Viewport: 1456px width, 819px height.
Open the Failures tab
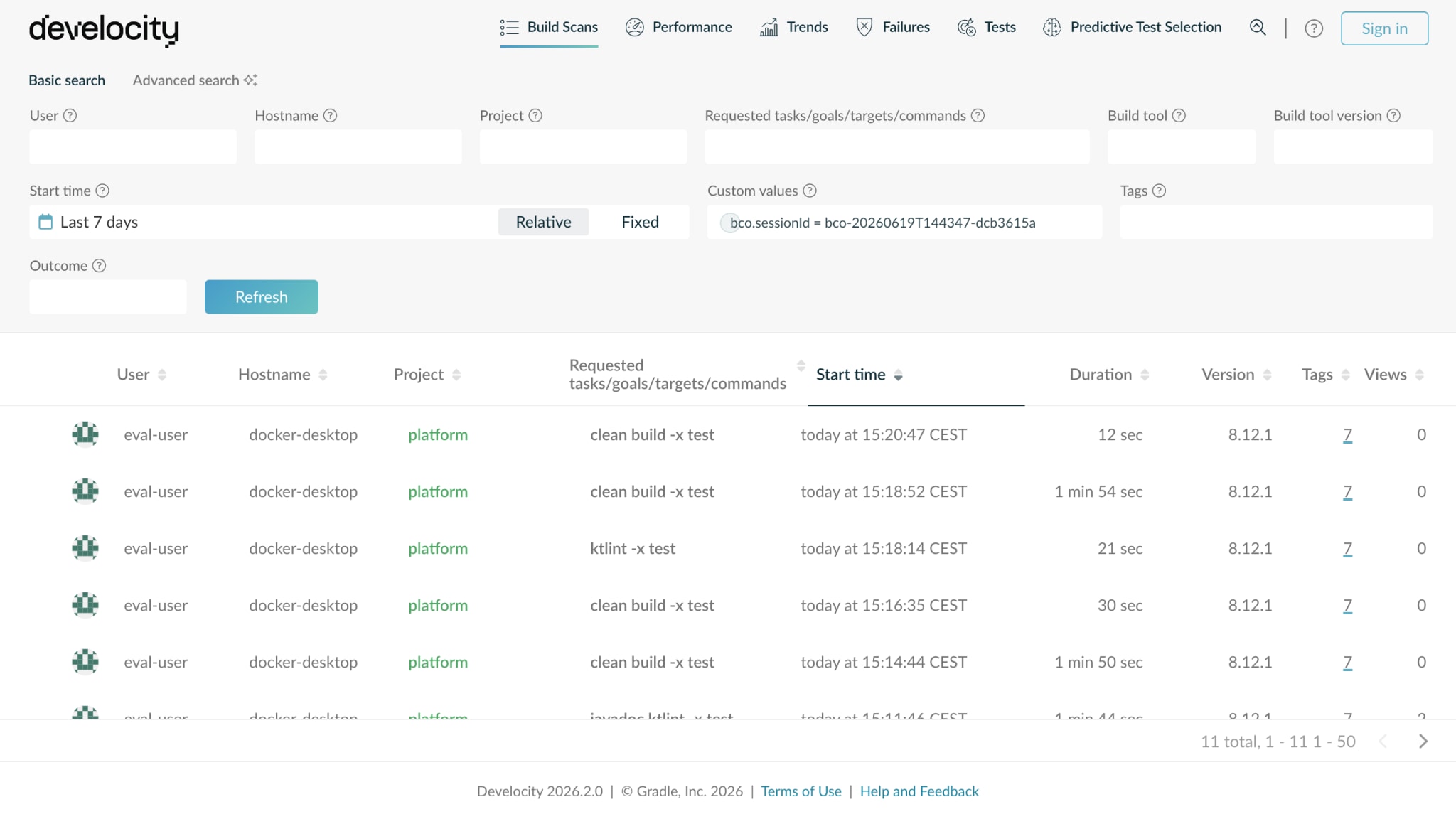(892, 28)
